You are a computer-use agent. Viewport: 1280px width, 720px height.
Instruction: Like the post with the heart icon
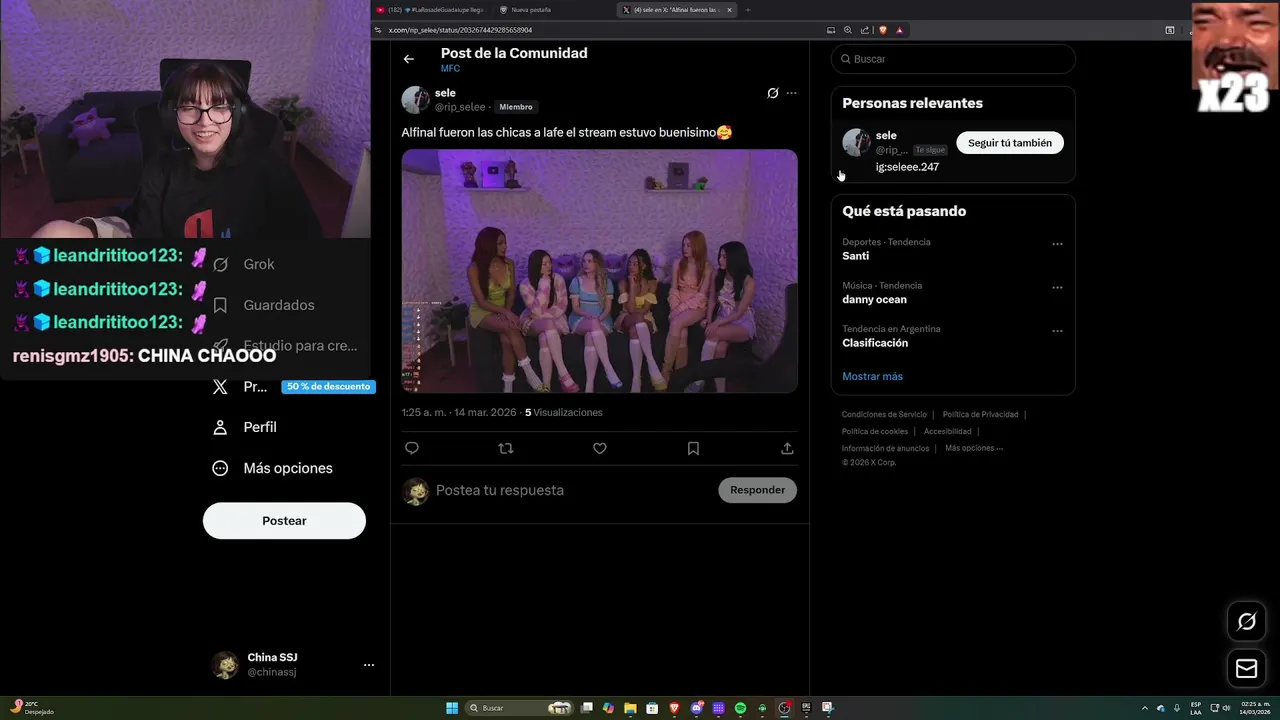[x=600, y=448]
